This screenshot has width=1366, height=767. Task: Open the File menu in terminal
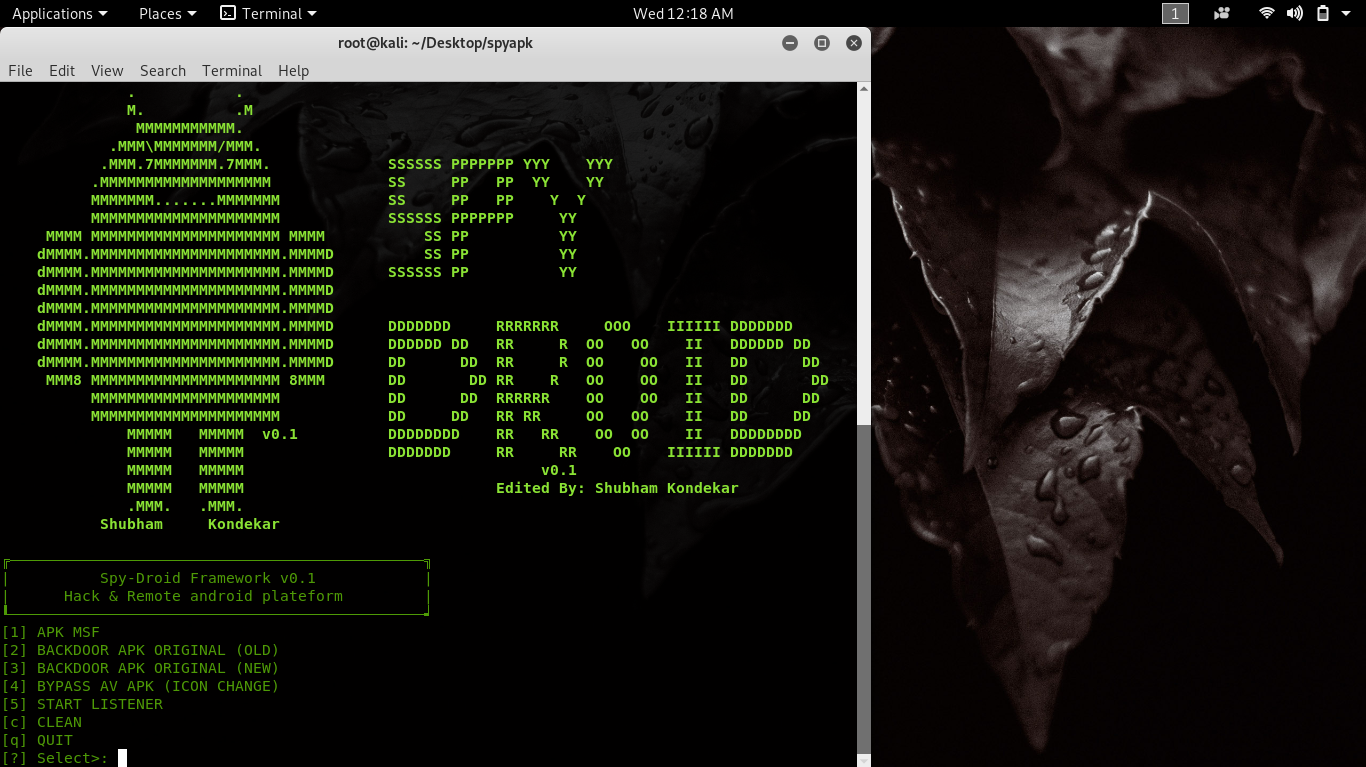coord(20,70)
